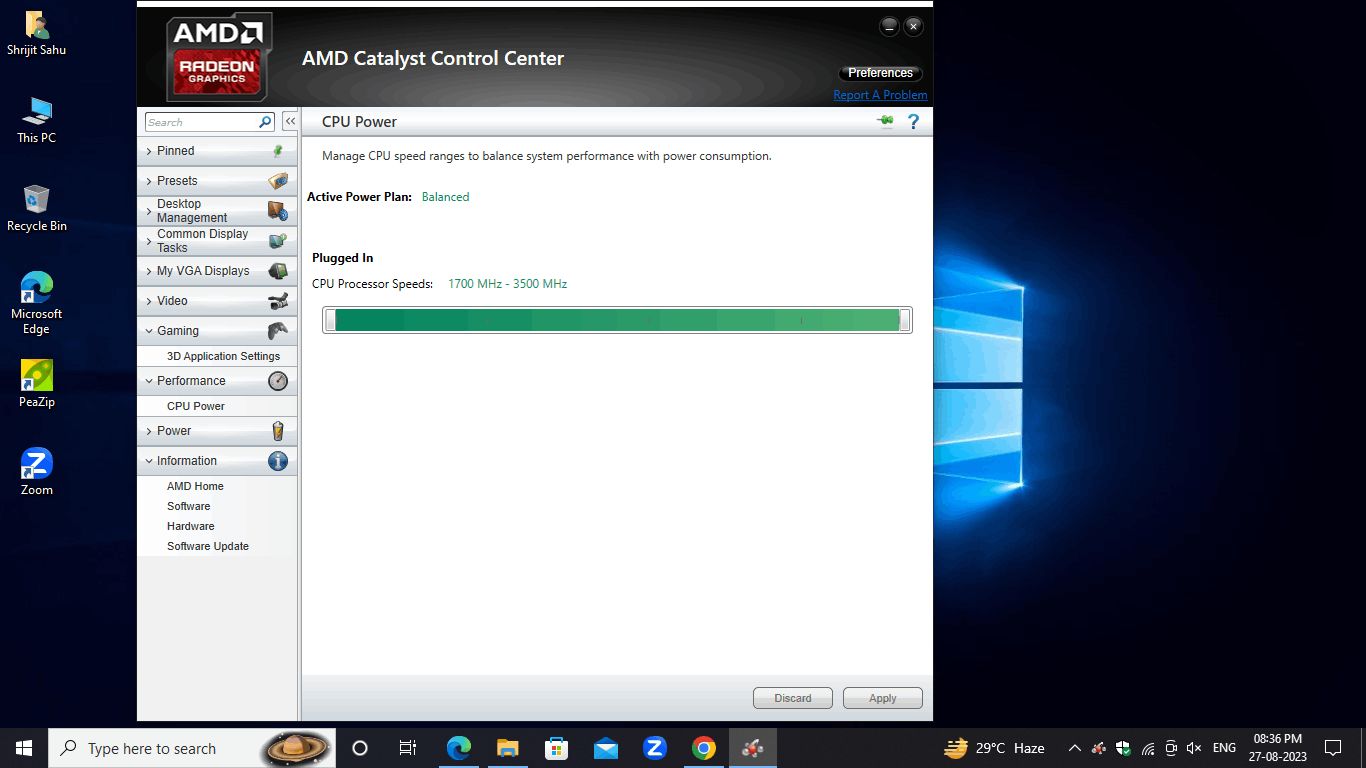This screenshot has width=1366, height=768.
Task: Click the Balanced power plan link
Action: coord(445,197)
